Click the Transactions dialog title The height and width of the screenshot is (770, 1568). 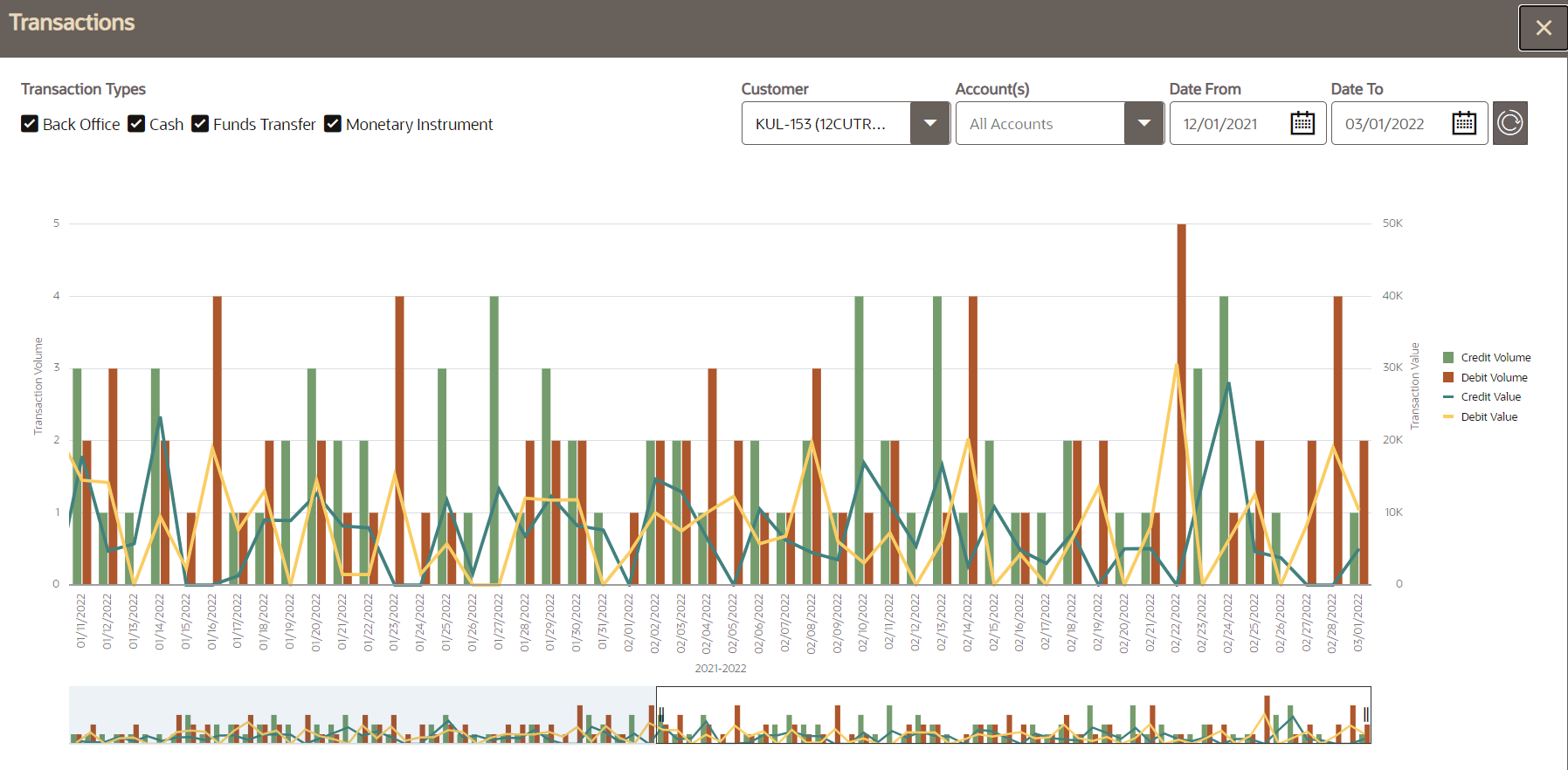pos(72,23)
